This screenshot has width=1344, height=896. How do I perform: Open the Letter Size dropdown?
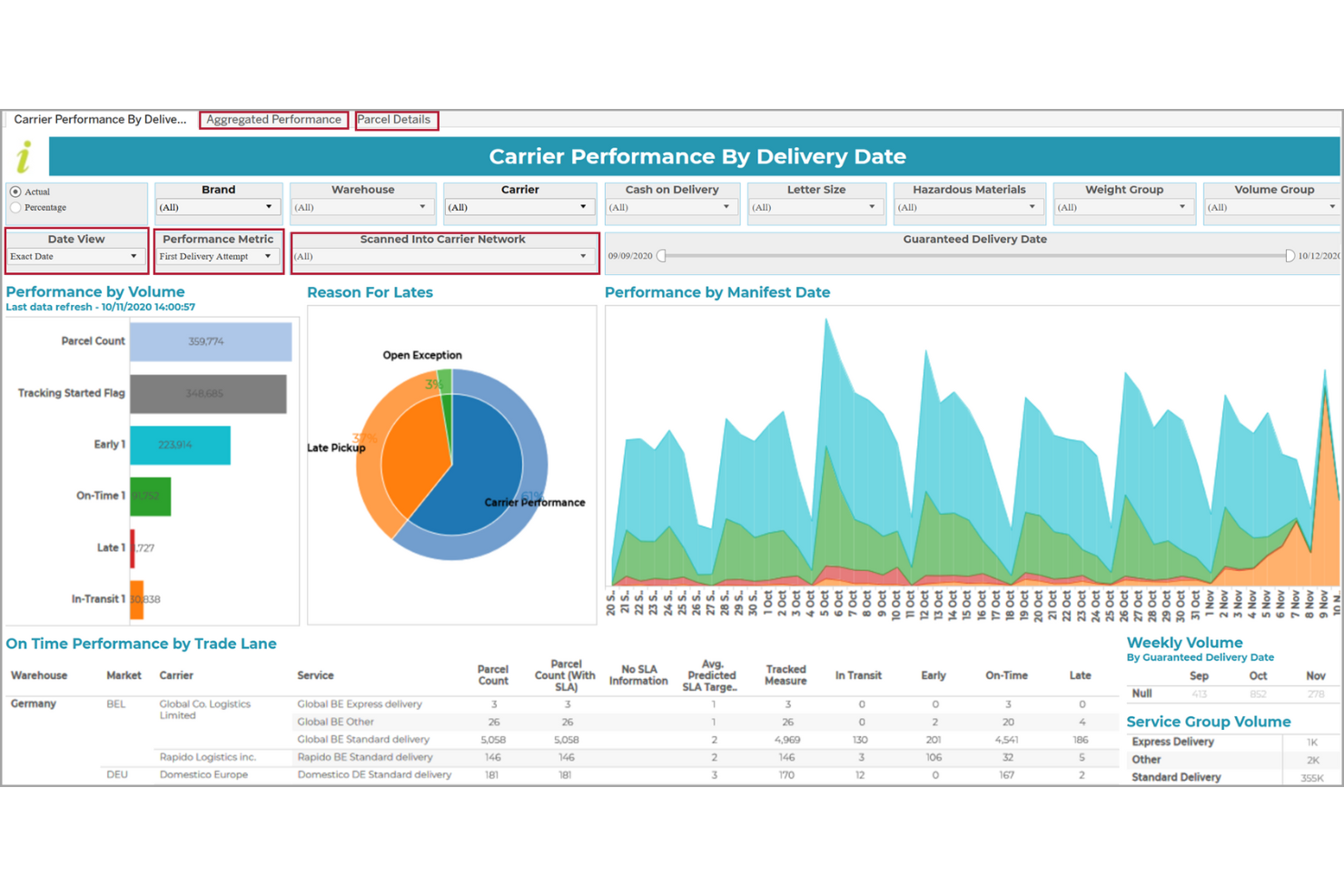pos(815,208)
